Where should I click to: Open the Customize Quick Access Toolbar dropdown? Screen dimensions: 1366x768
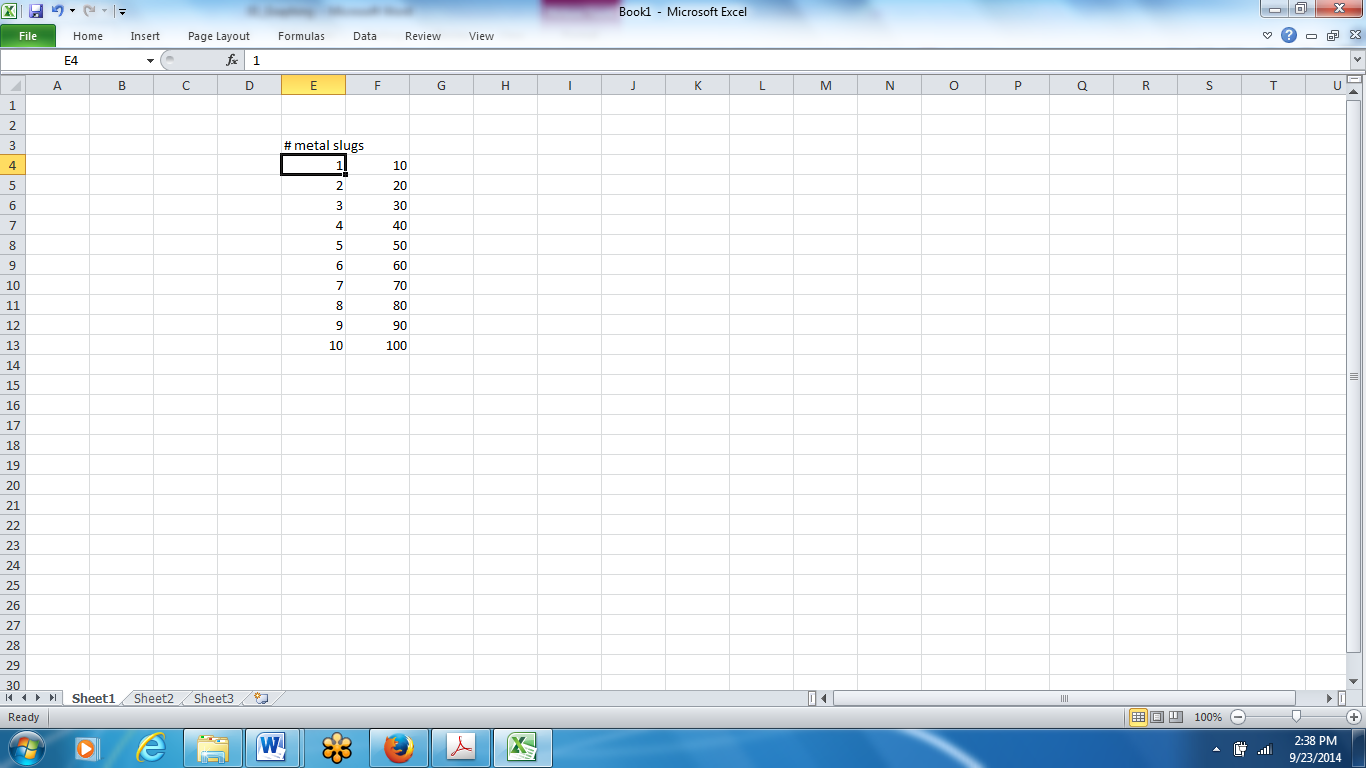pos(122,11)
